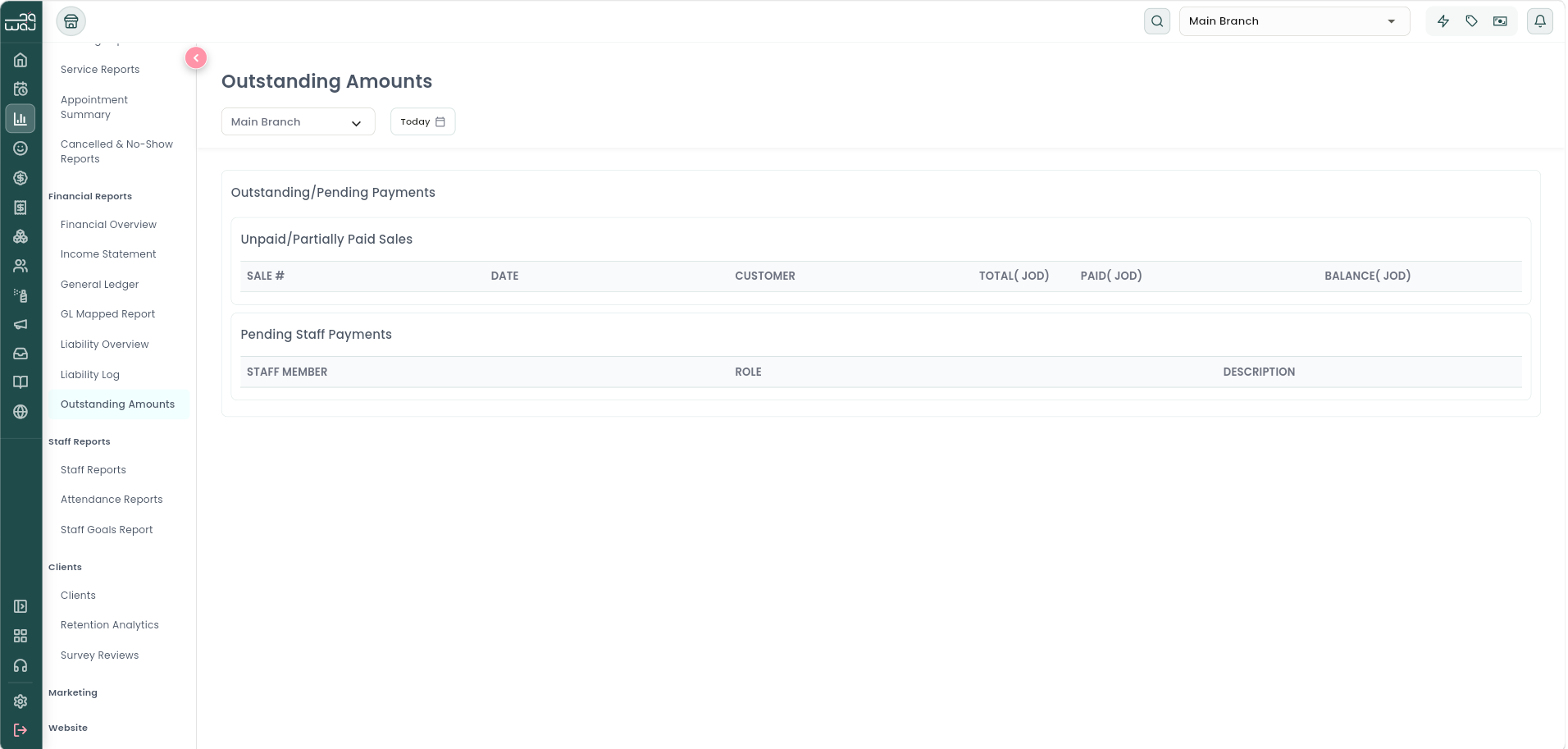Open Liability Overview
1568x749 pixels.
(104, 345)
